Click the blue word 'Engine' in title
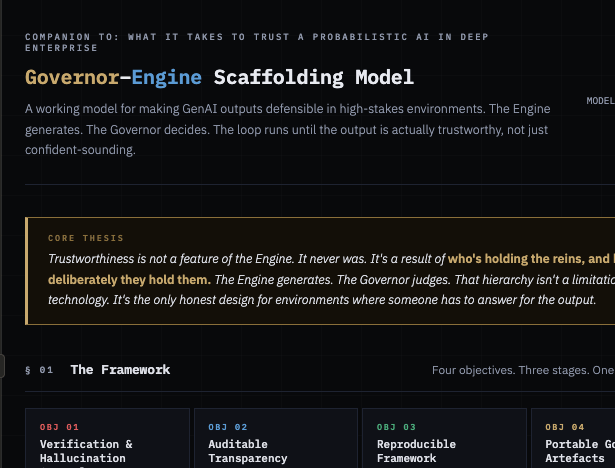This screenshot has height=468, width=615. click(166, 77)
